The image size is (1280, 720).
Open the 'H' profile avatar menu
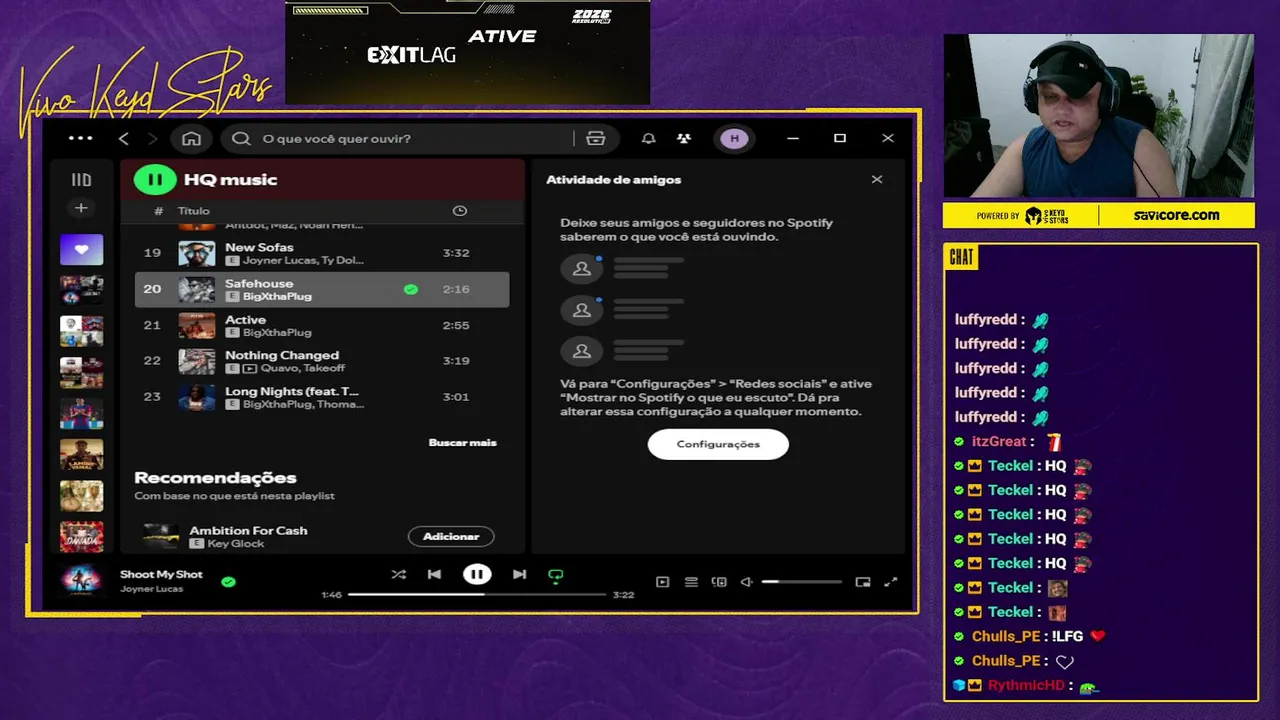point(735,139)
